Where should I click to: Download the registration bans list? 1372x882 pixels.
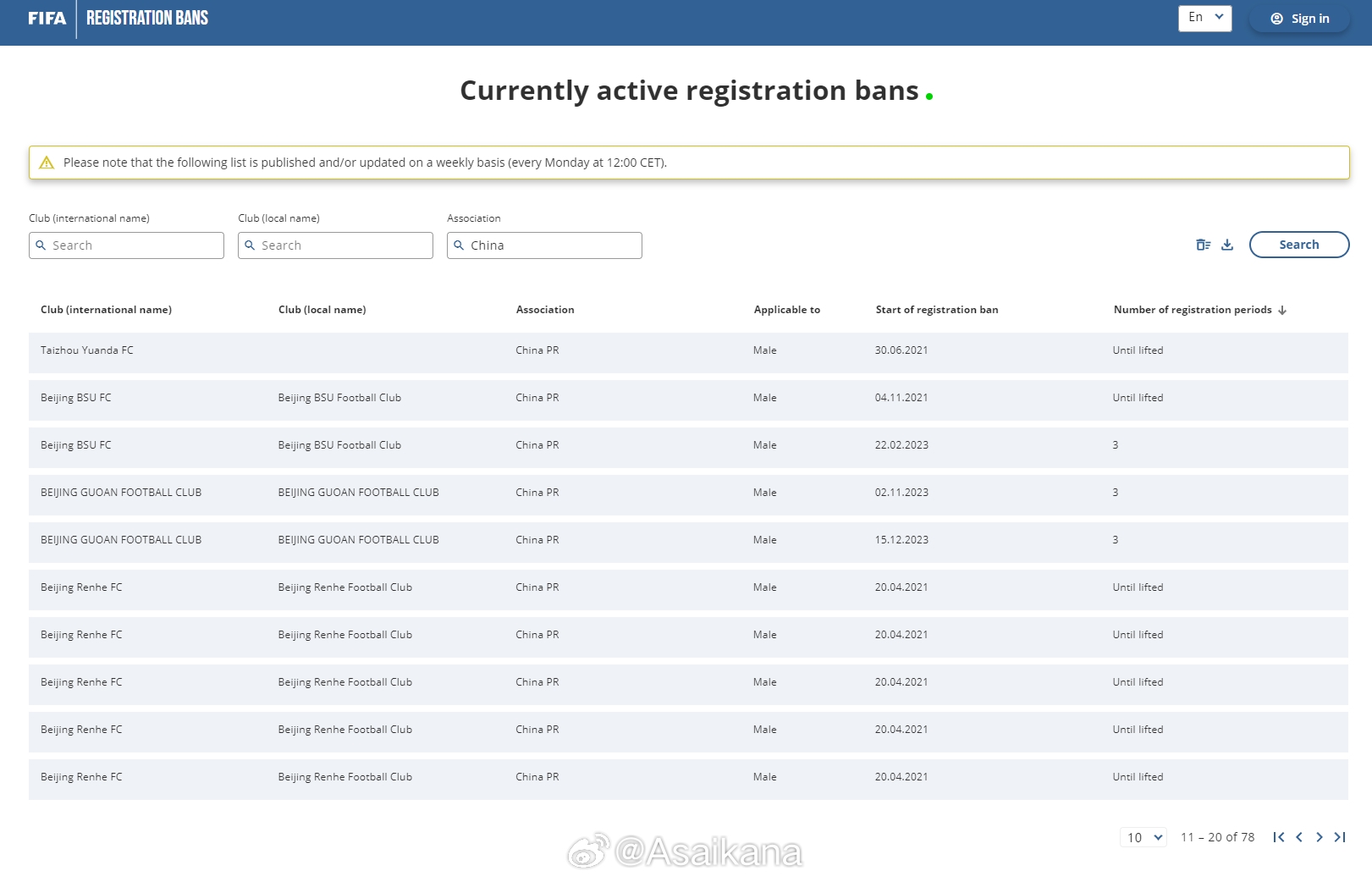point(1227,245)
